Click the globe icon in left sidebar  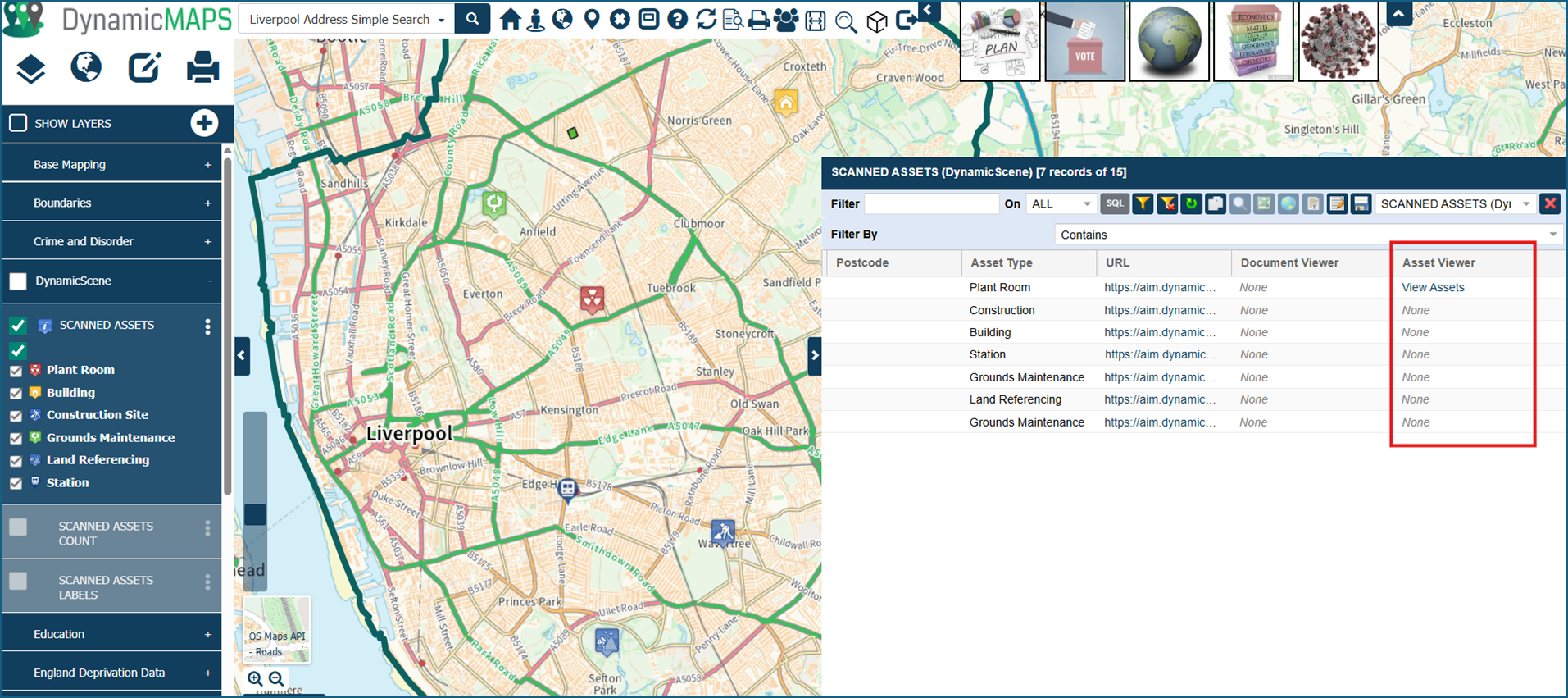(86, 67)
